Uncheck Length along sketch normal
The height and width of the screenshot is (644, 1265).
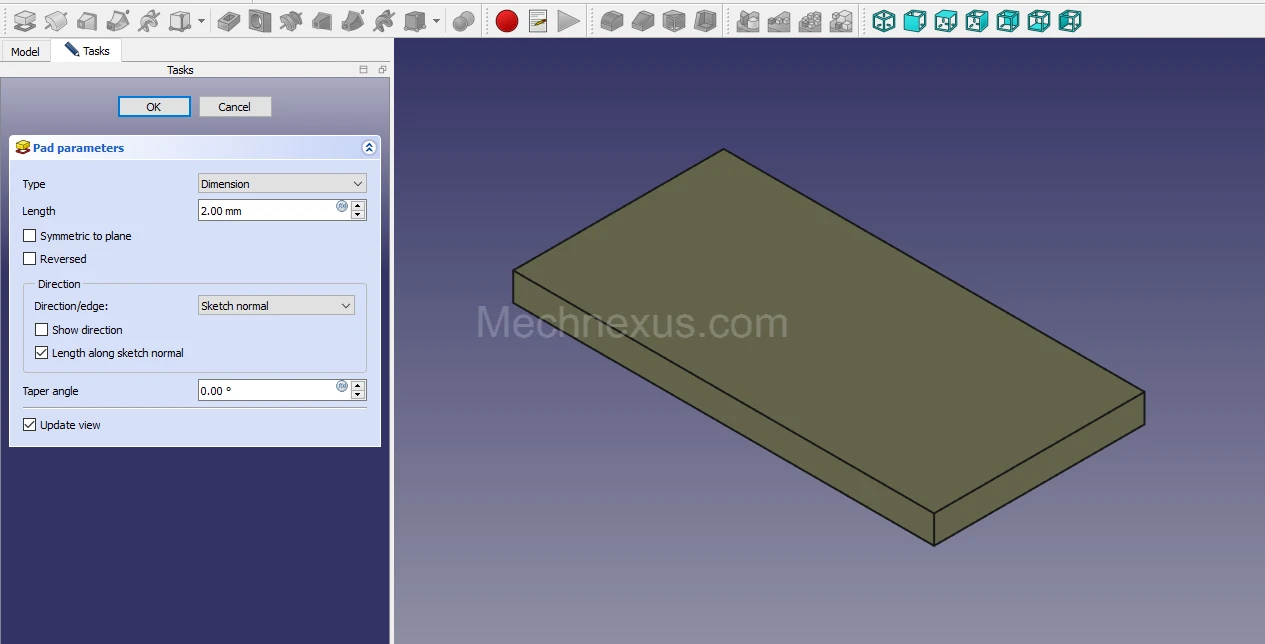click(x=42, y=353)
